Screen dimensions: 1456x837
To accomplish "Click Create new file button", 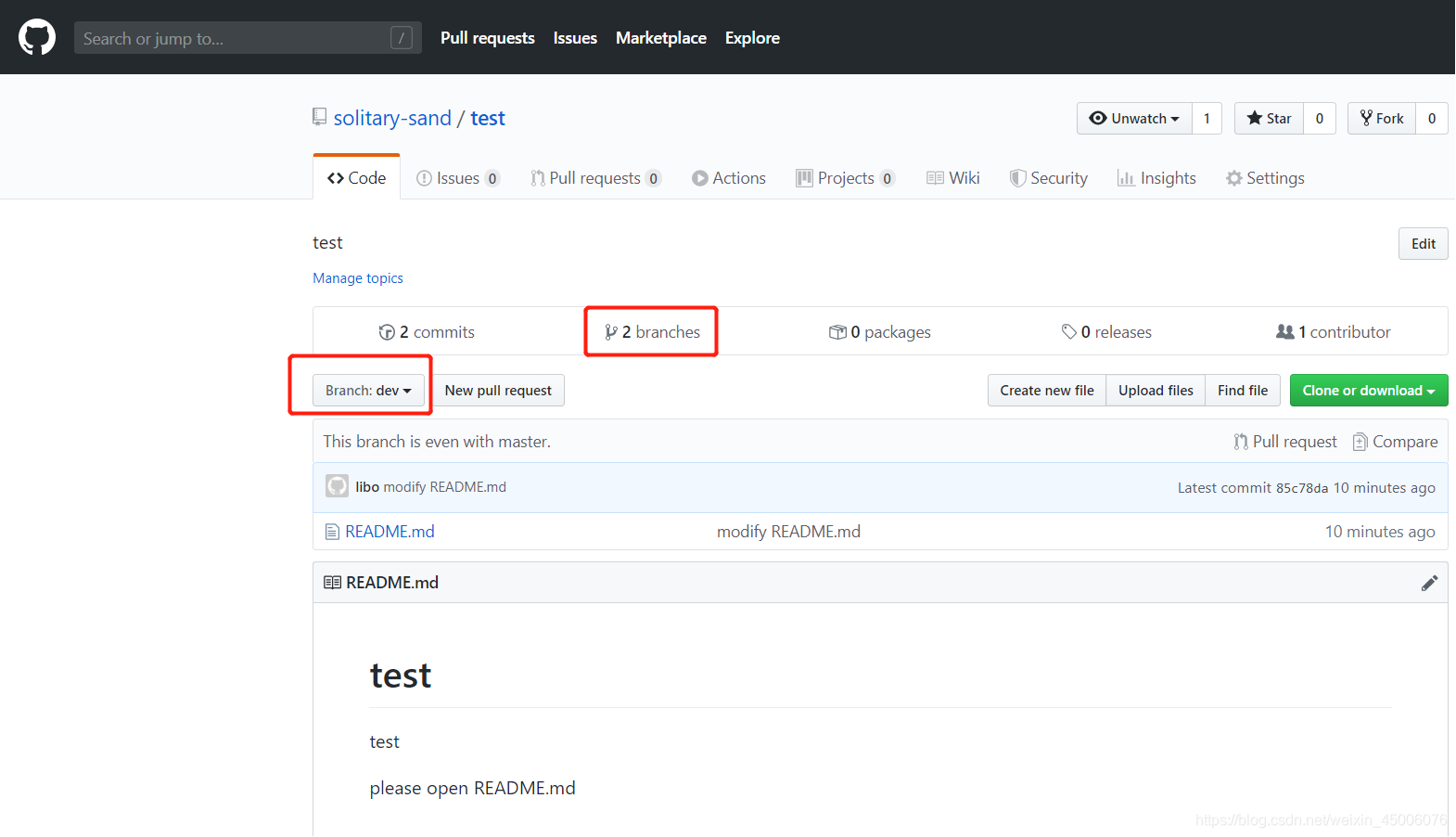I will (1047, 391).
